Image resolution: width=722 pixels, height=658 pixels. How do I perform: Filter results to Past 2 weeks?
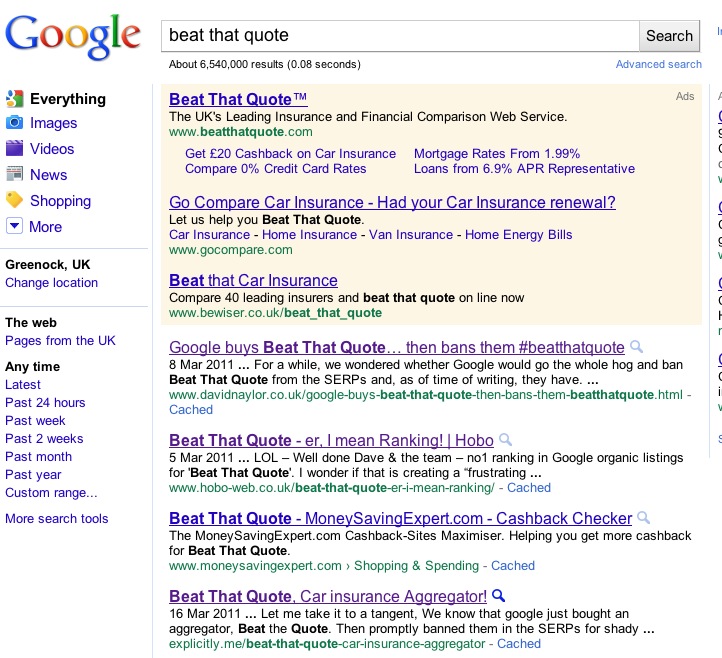click(x=44, y=438)
